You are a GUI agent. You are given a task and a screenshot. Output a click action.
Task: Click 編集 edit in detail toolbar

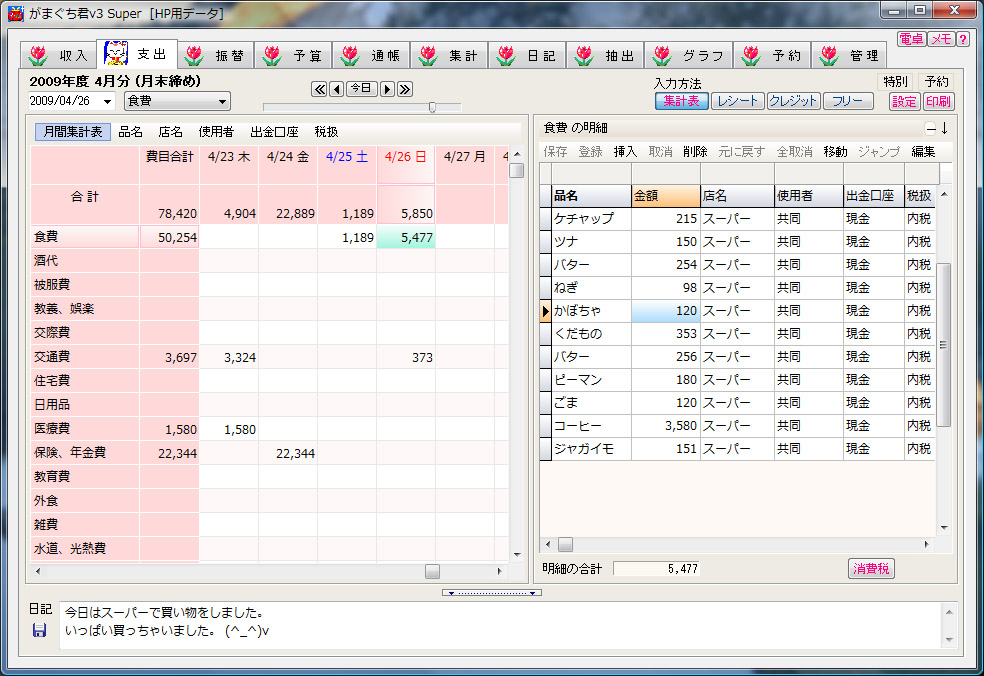[x=923, y=152]
